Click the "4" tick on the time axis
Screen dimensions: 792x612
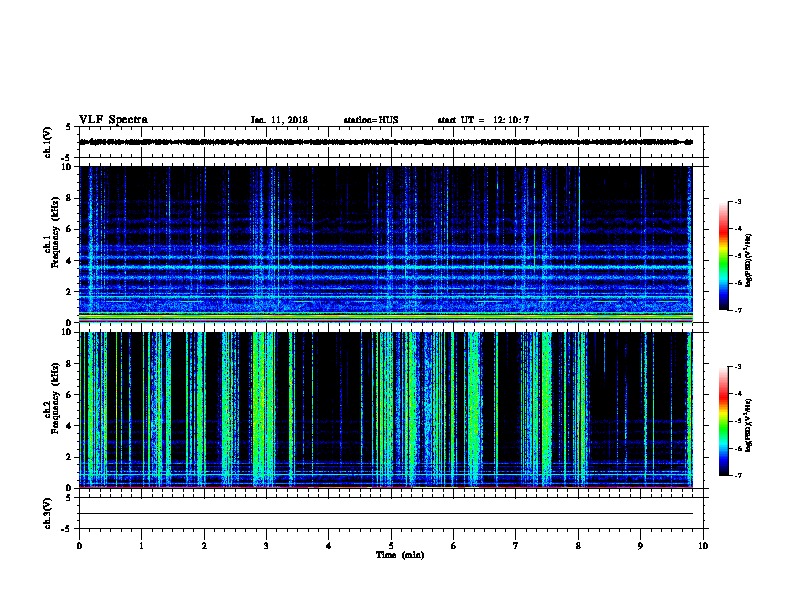(x=329, y=546)
